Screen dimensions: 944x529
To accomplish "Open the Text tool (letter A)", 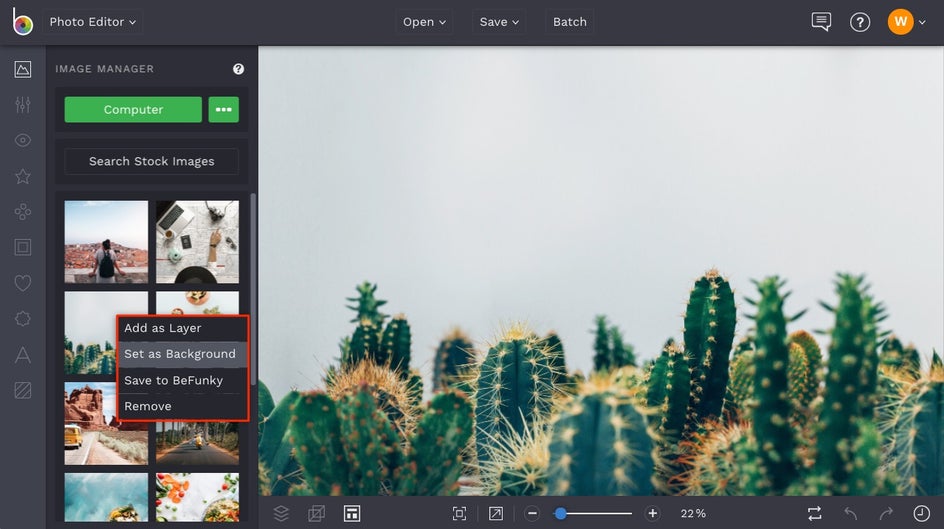I will coord(22,354).
